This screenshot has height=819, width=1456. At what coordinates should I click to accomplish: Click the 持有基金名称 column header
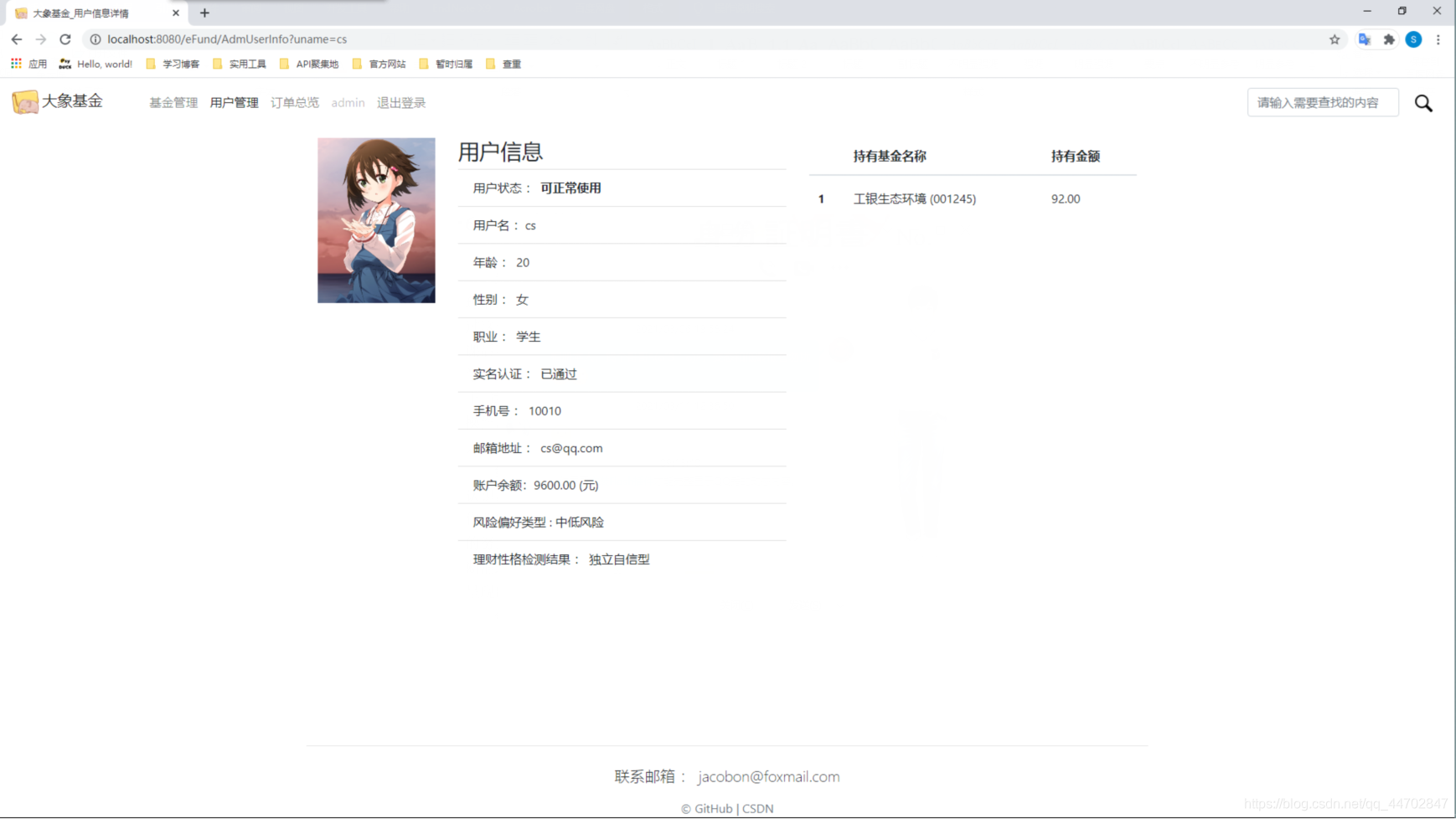pos(890,156)
